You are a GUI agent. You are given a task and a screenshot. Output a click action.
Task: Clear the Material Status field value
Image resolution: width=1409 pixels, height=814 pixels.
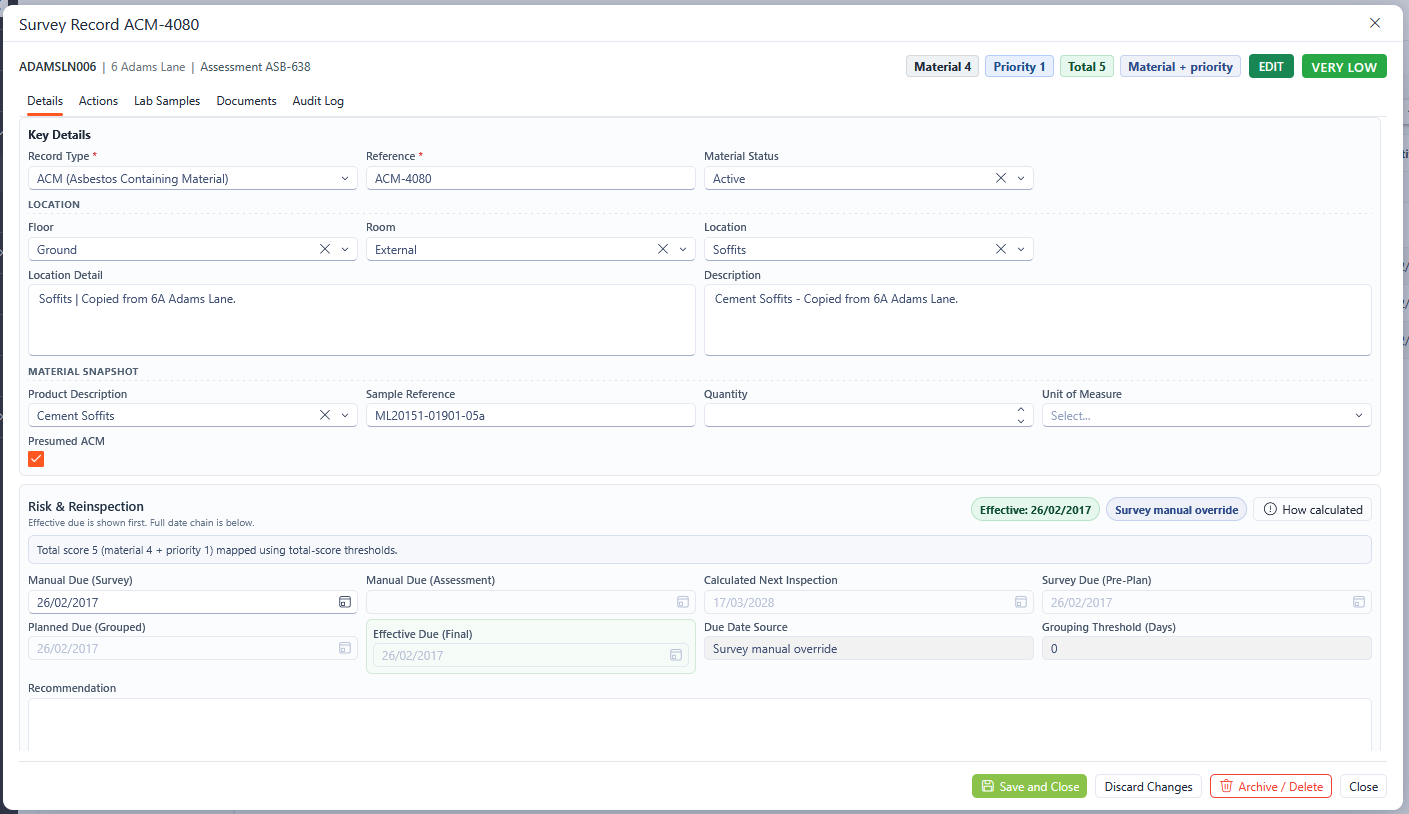click(x=1000, y=178)
